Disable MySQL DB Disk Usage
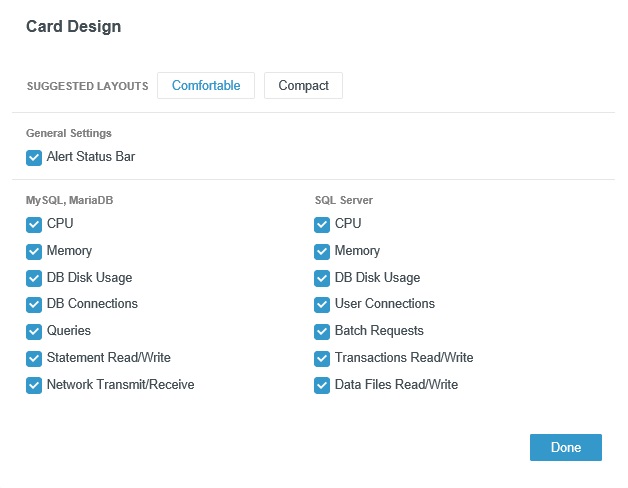 (x=34, y=278)
